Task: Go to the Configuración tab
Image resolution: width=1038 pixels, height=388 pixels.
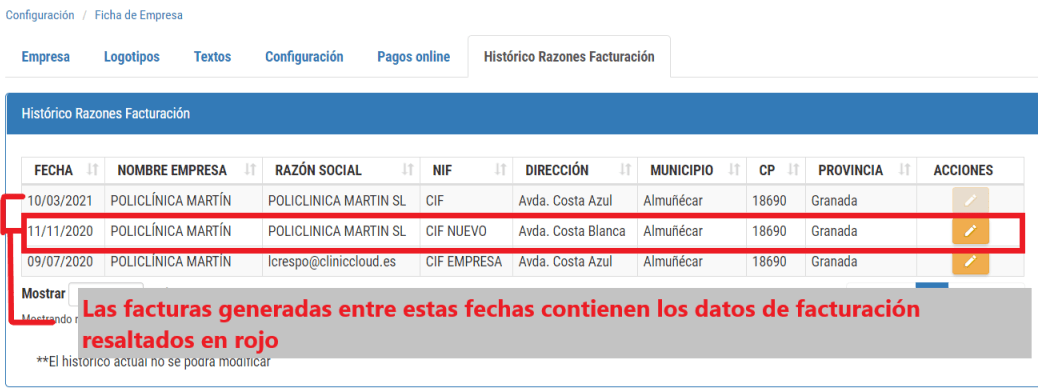Action: [304, 57]
